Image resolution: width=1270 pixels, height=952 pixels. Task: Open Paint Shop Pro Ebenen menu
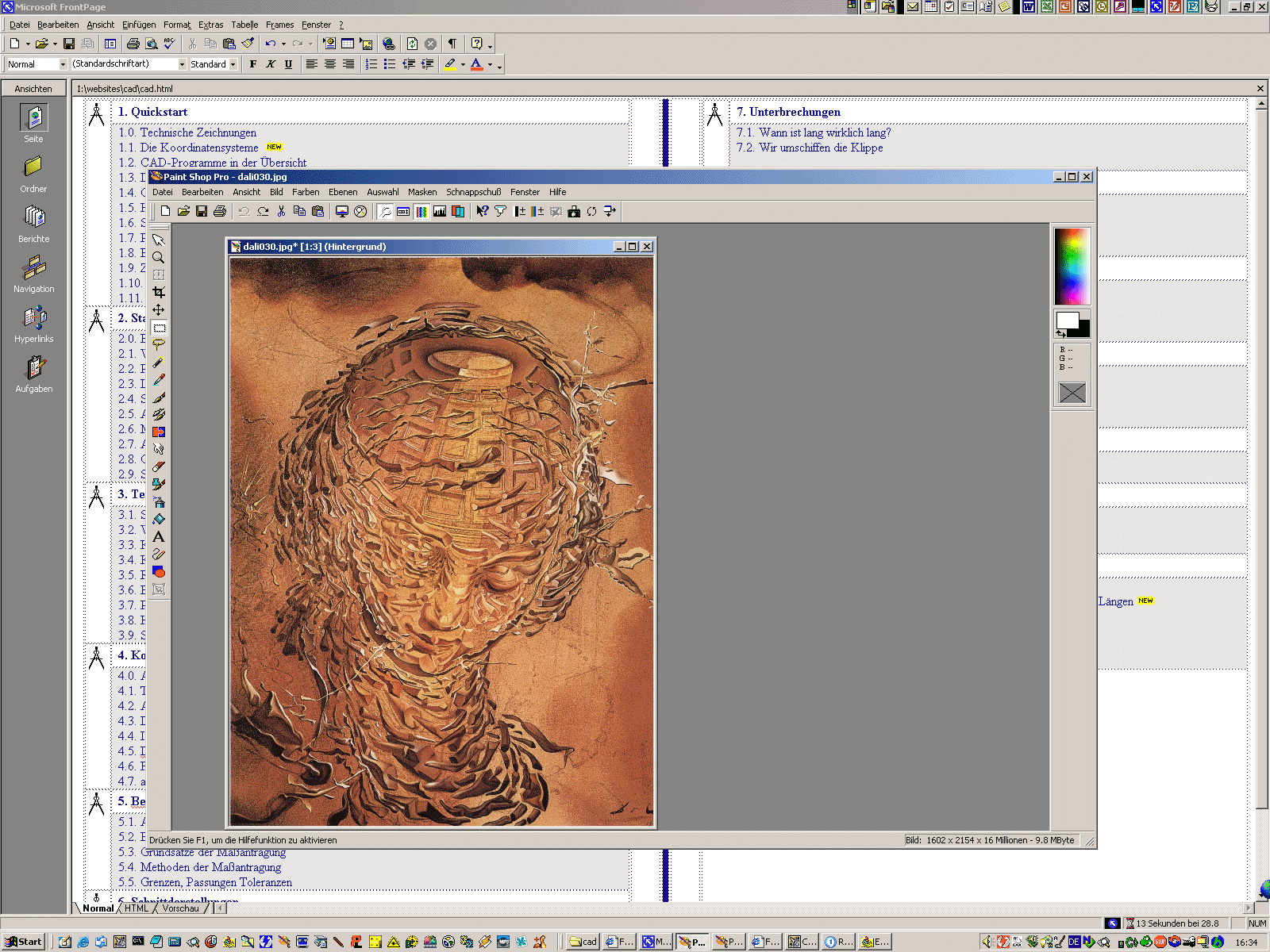tap(343, 192)
